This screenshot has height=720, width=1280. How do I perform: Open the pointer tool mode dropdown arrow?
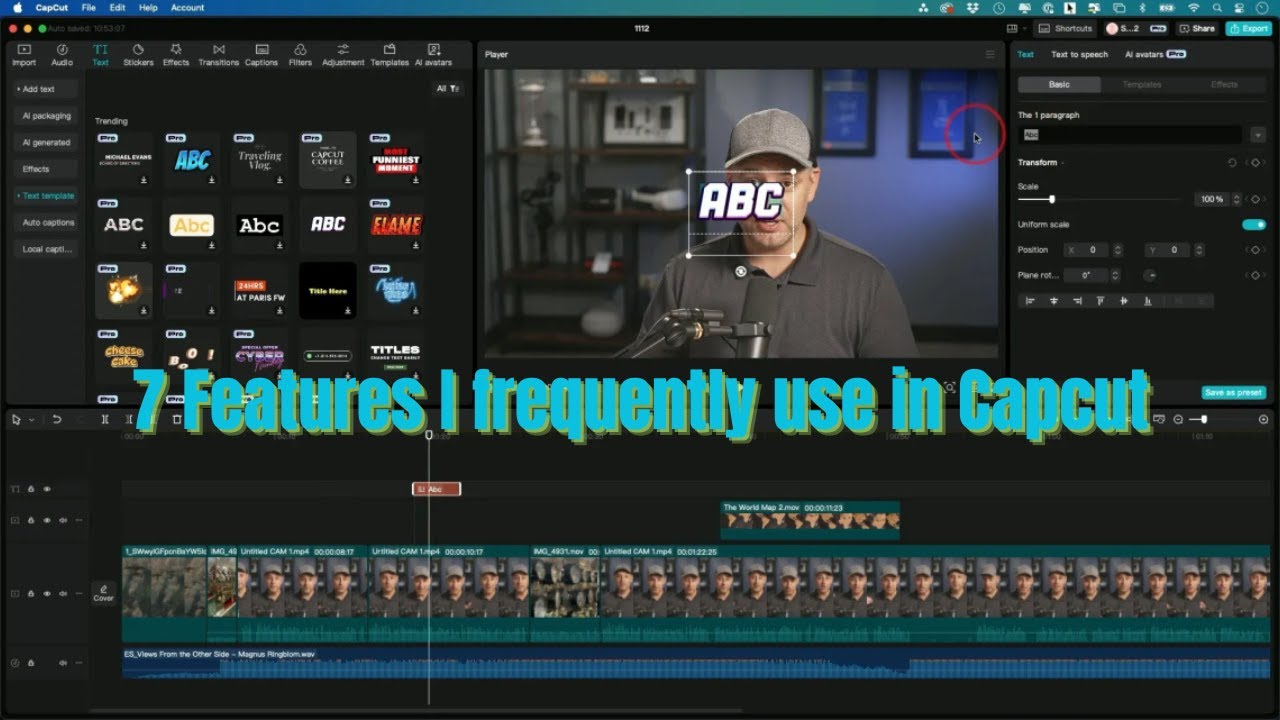[x=31, y=420]
